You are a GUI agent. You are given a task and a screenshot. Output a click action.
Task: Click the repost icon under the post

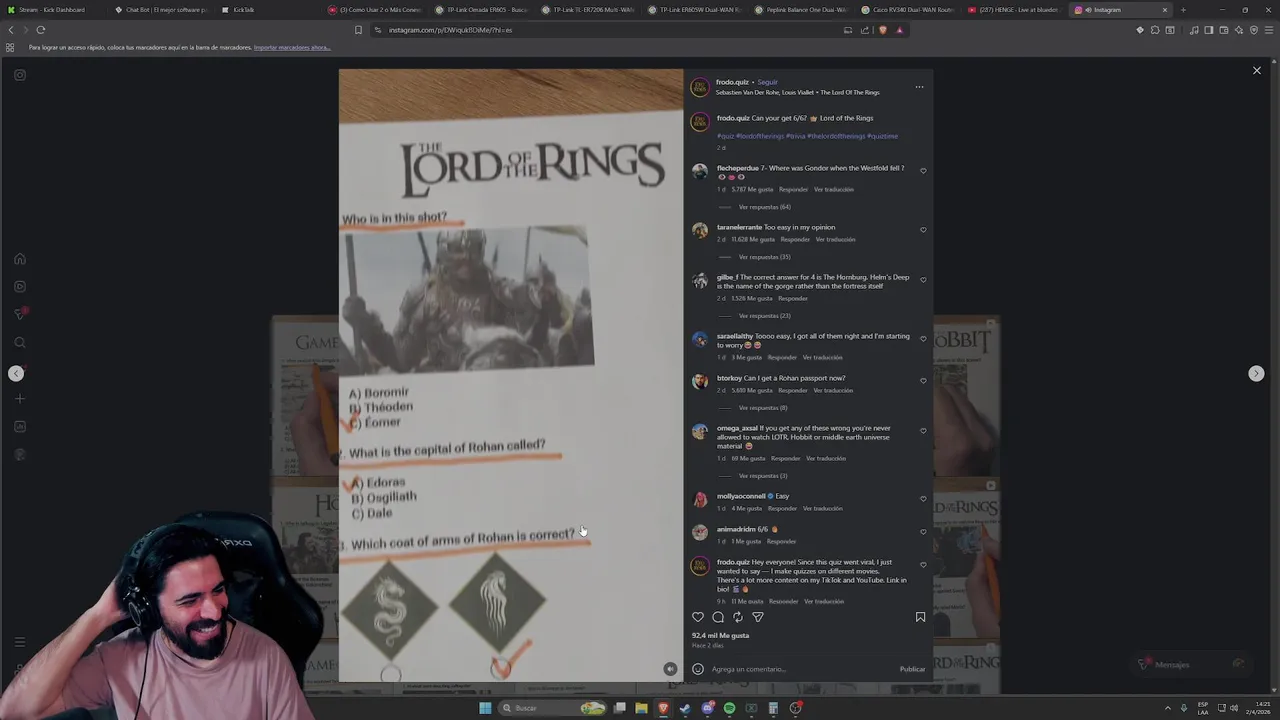pyautogui.click(x=738, y=617)
